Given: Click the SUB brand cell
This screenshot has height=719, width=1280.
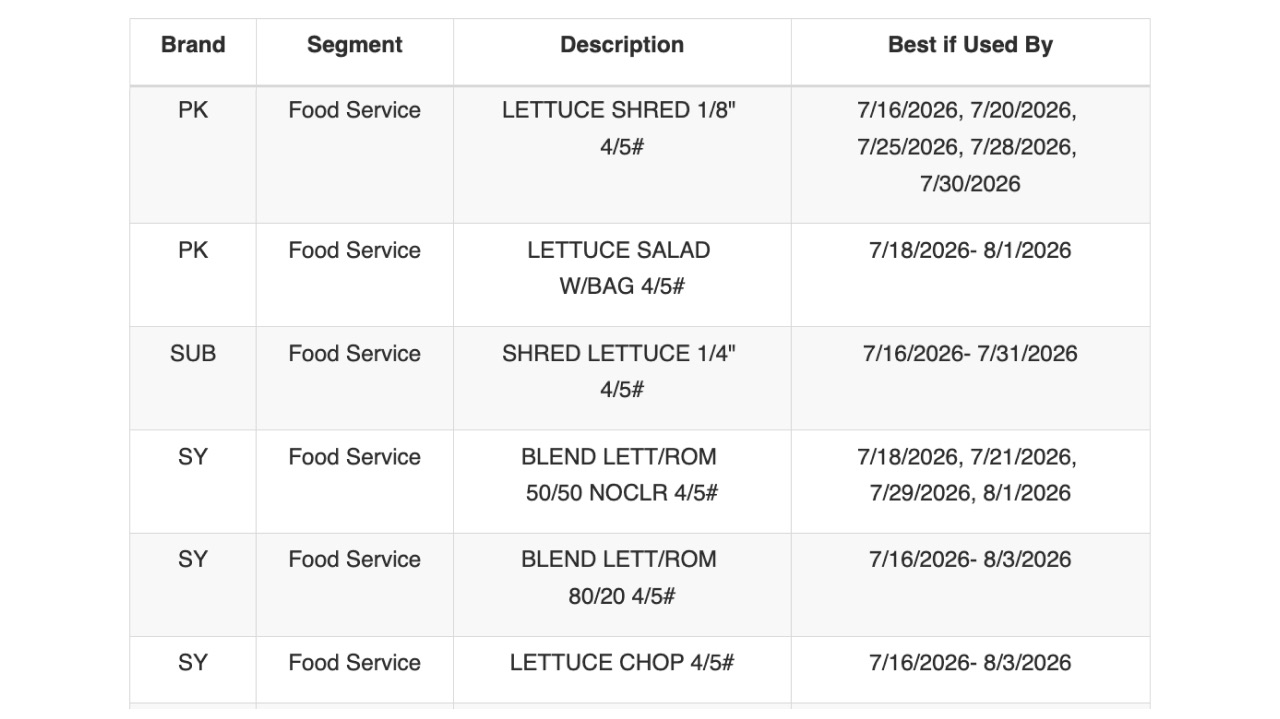Looking at the screenshot, I should [x=193, y=378].
